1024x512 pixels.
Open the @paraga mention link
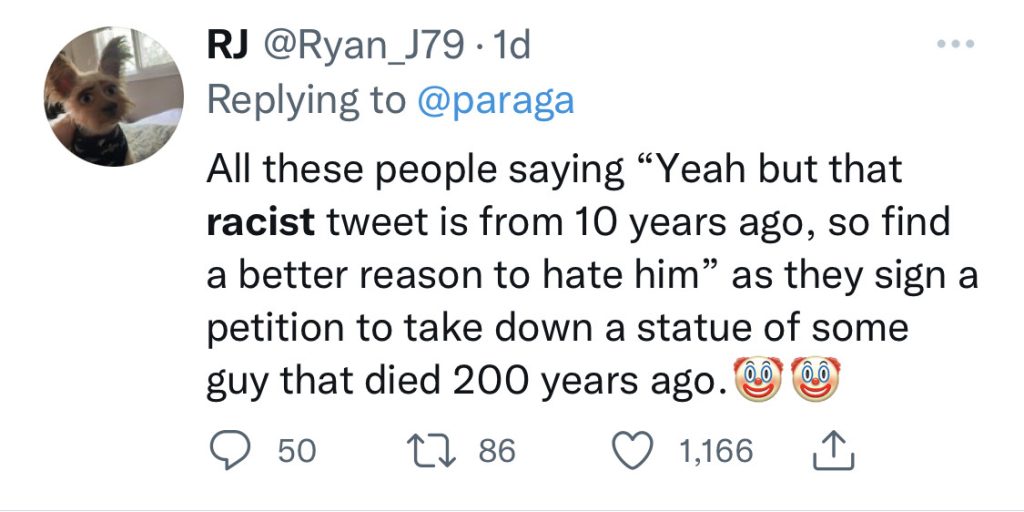(x=494, y=101)
